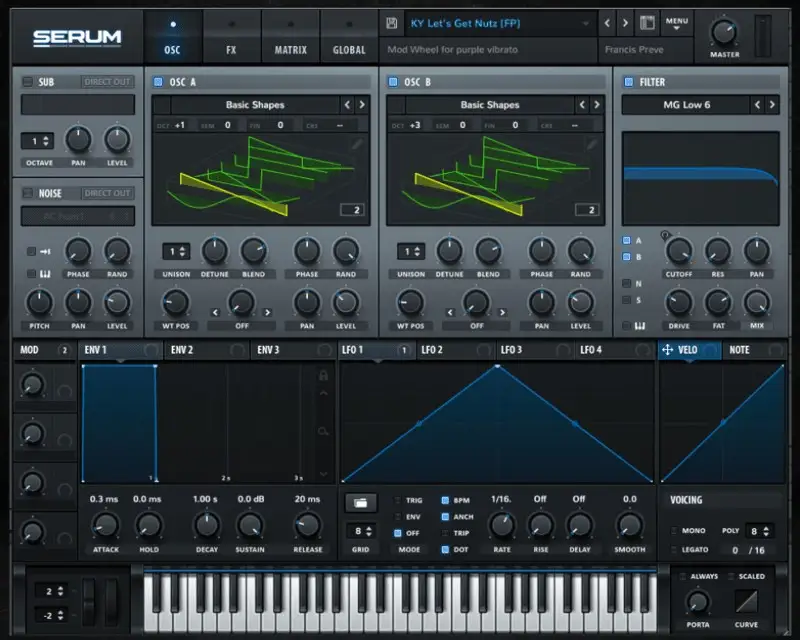This screenshot has width=800, height=640.
Task: Click the pencil edit icon in OSC A
Action: [x=357, y=144]
